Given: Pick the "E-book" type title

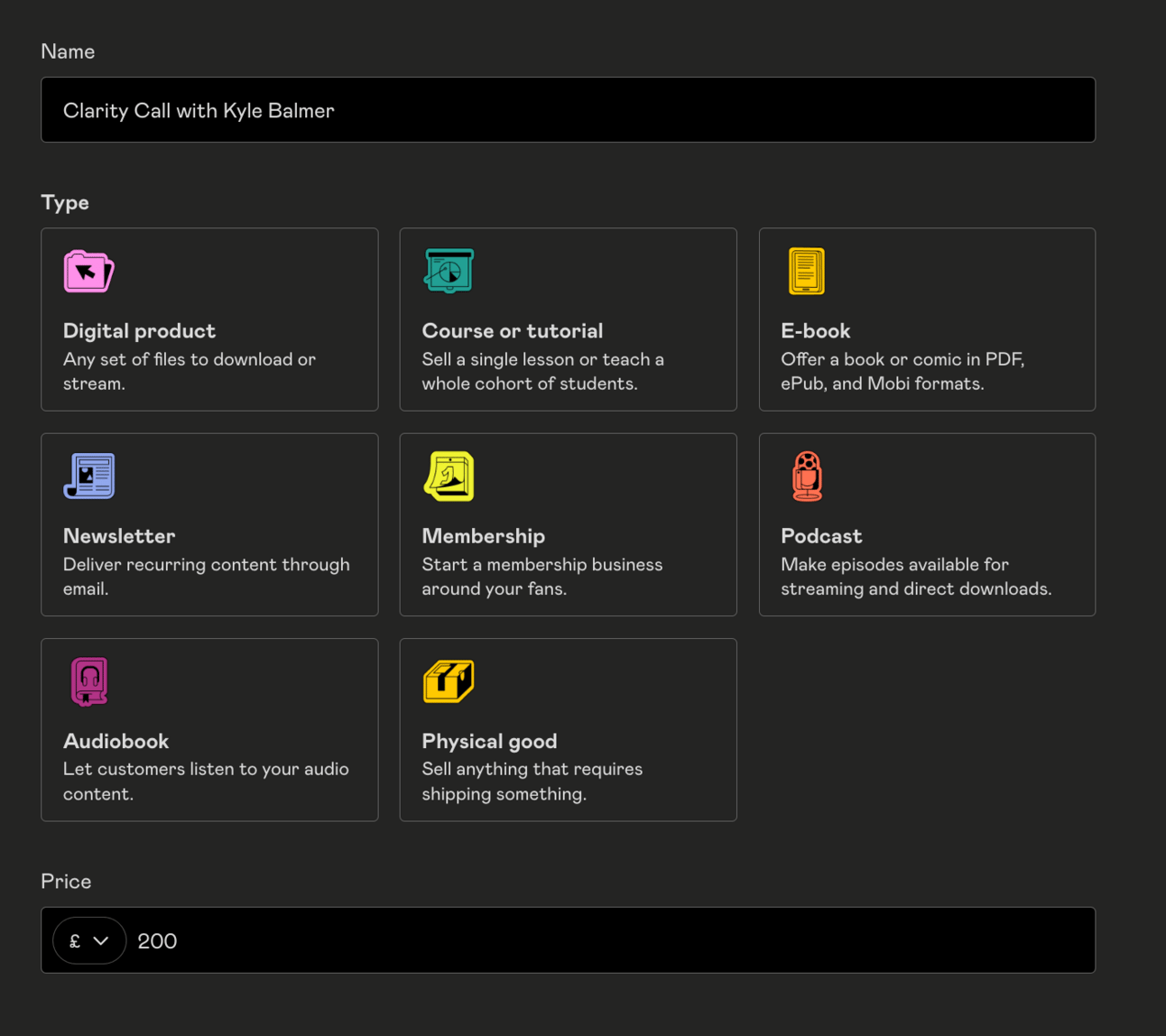Looking at the screenshot, I should (815, 331).
